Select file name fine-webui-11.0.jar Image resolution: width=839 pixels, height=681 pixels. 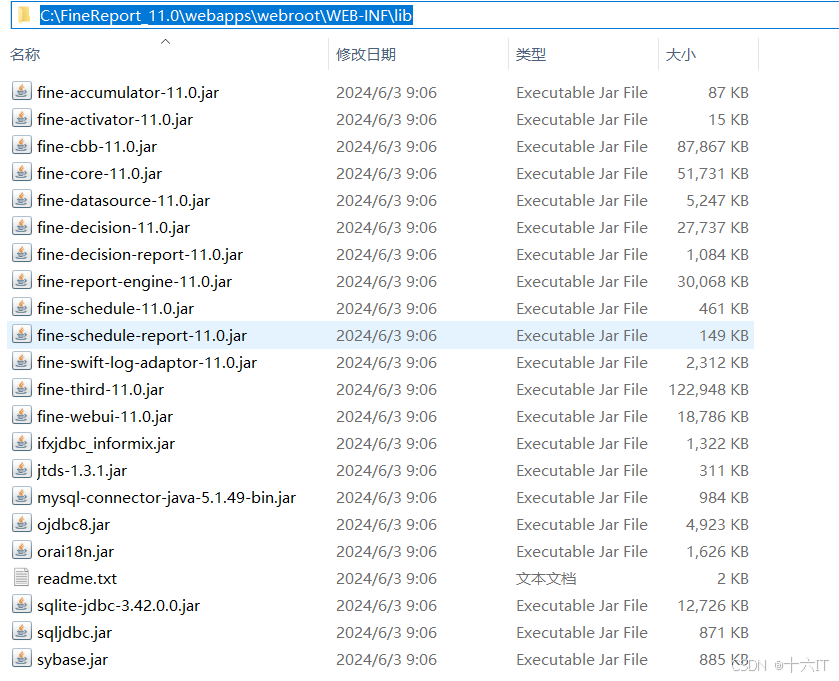point(105,417)
